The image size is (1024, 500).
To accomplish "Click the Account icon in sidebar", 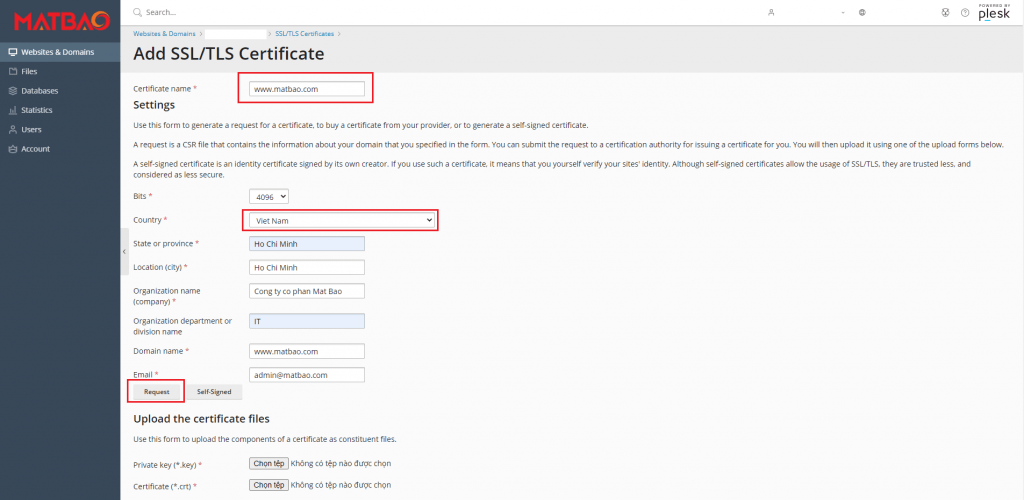I will (x=12, y=149).
